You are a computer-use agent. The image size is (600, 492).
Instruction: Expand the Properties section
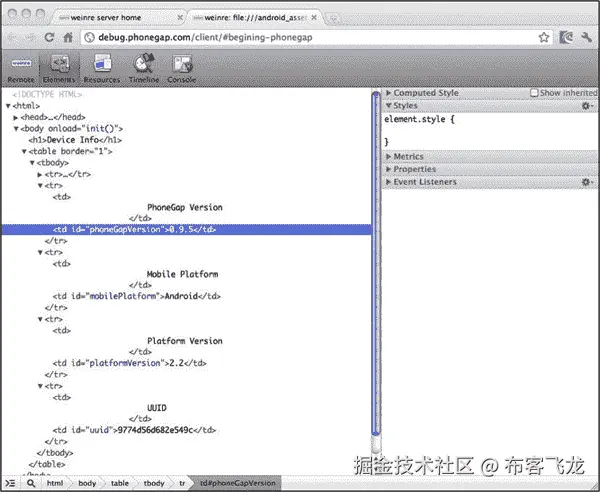(x=388, y=169)
